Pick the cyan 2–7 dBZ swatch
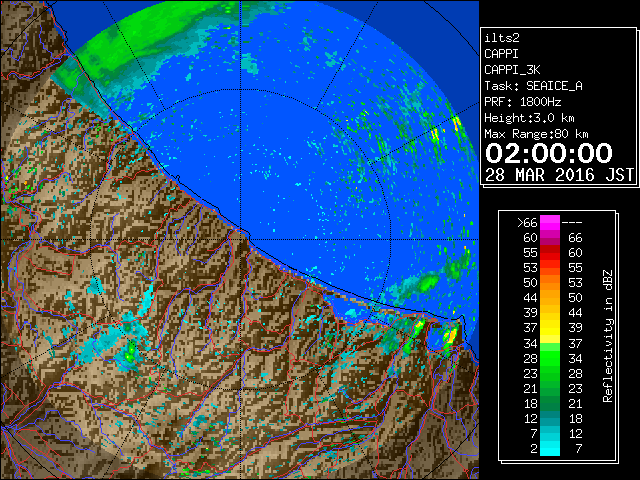 click(x=550, y=449)
